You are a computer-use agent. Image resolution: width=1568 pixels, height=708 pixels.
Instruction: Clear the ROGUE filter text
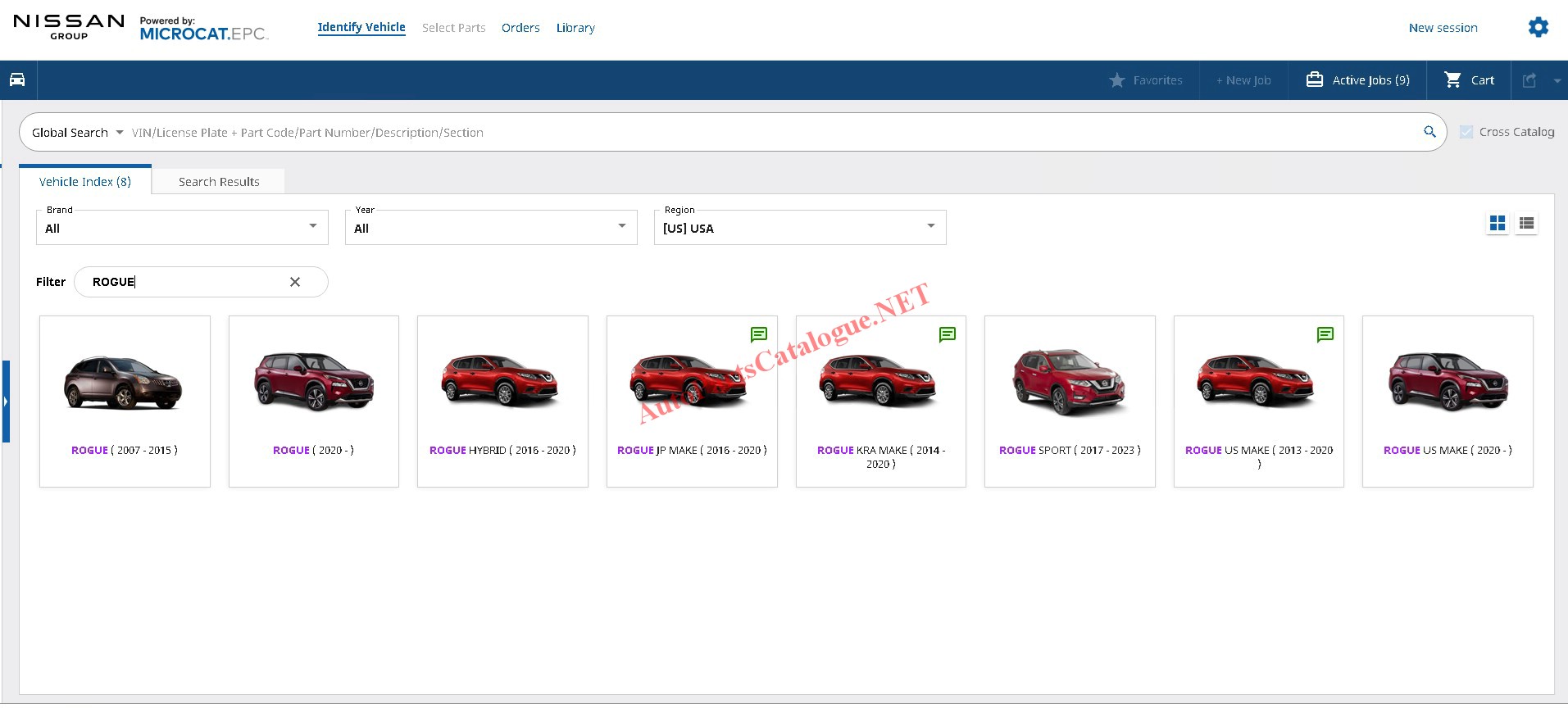295,282
